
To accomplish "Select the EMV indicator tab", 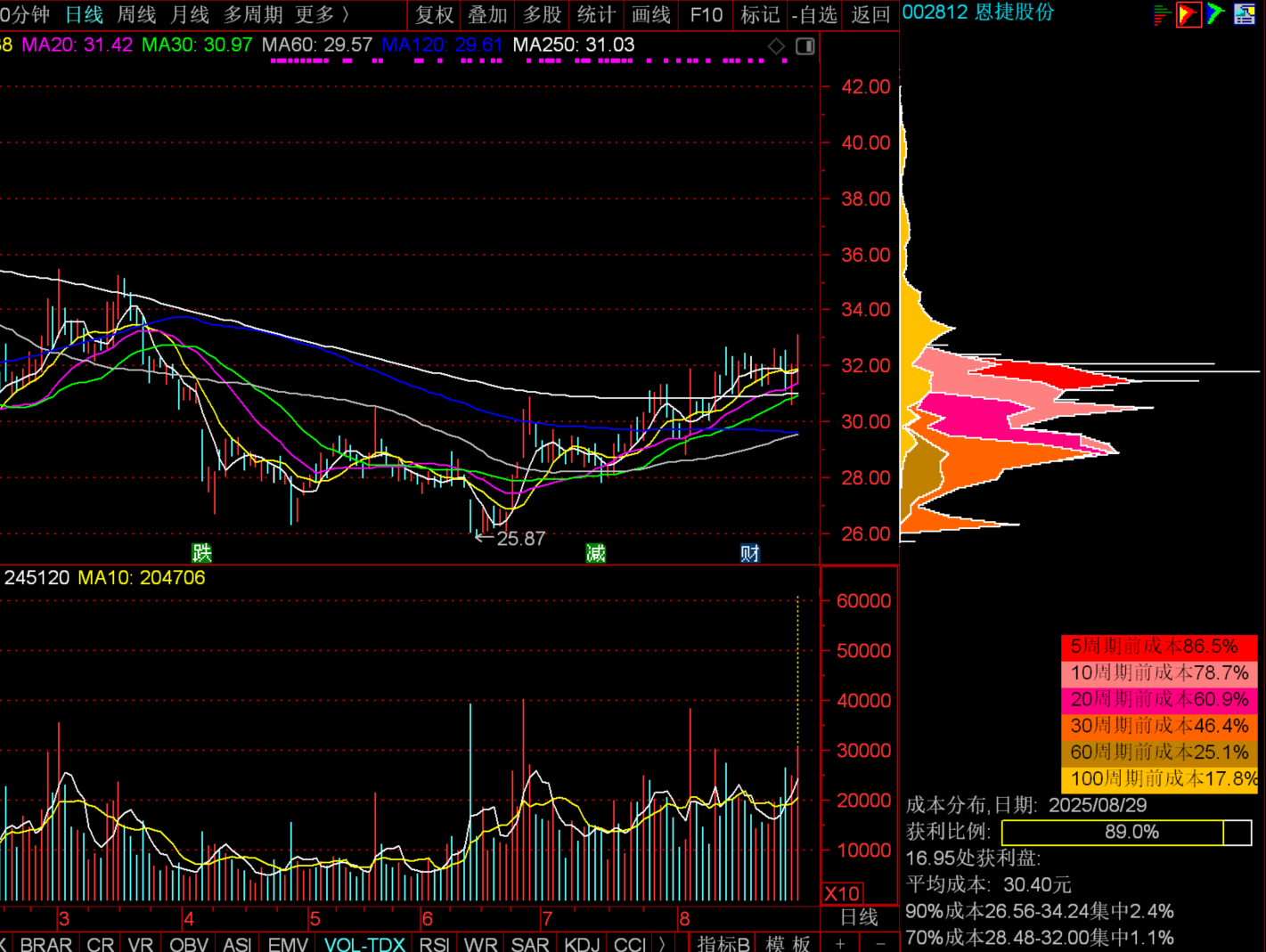I will [x=288, y=944].
